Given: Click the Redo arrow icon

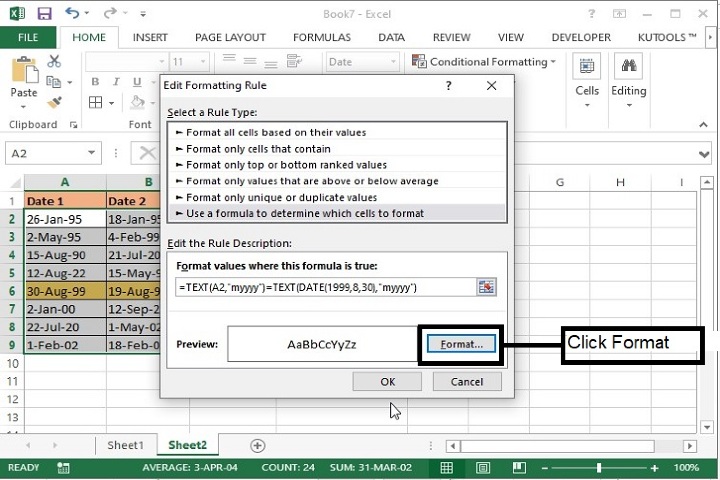Looking at the screenshot, I should tap(110, 13).
